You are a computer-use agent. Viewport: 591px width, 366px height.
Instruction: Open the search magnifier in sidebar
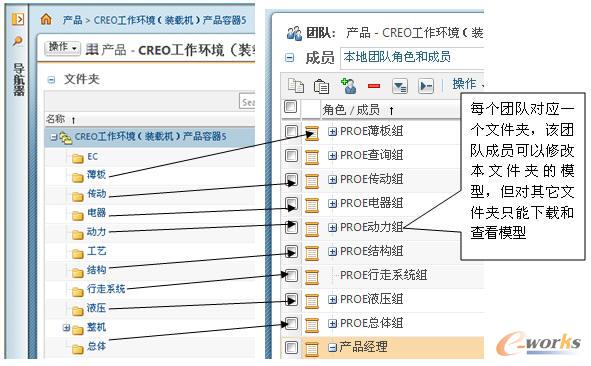pos(17,41)
